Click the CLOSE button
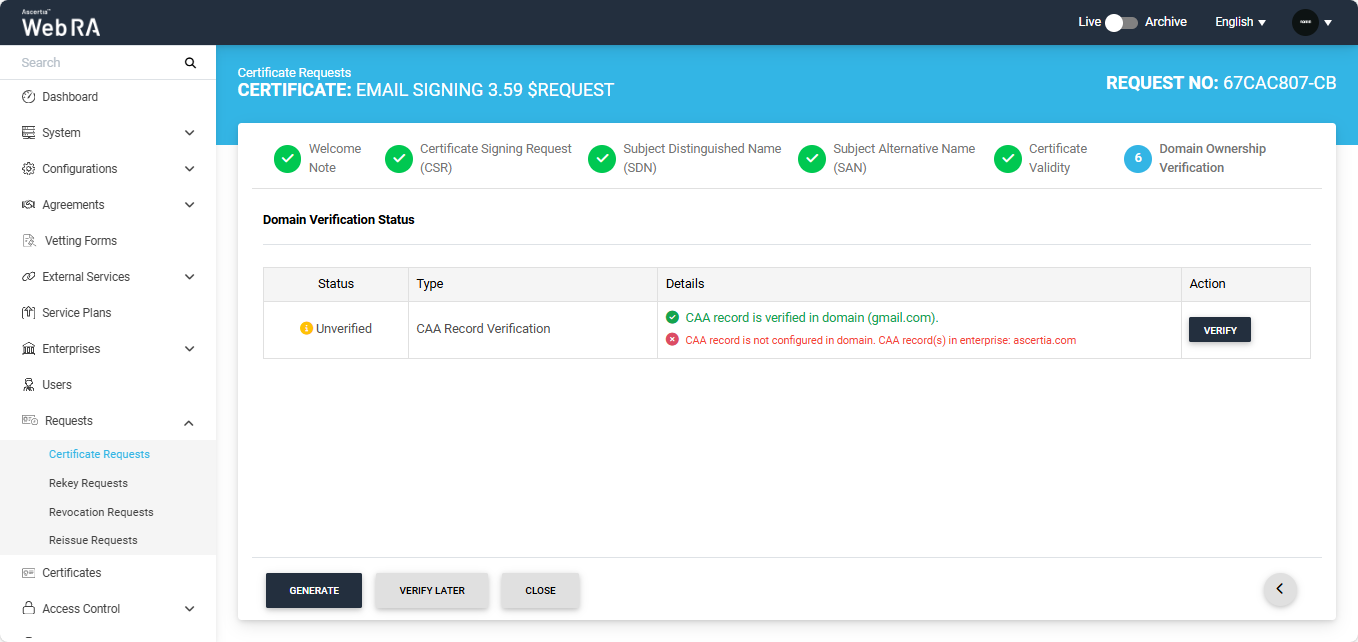The image size is (1358, 642). pos(540,591)
